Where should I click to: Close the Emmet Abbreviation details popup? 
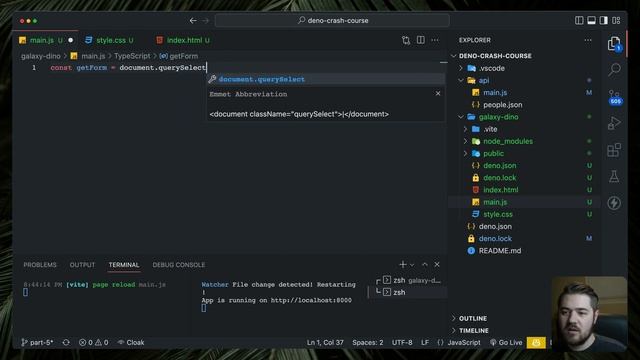438,93
